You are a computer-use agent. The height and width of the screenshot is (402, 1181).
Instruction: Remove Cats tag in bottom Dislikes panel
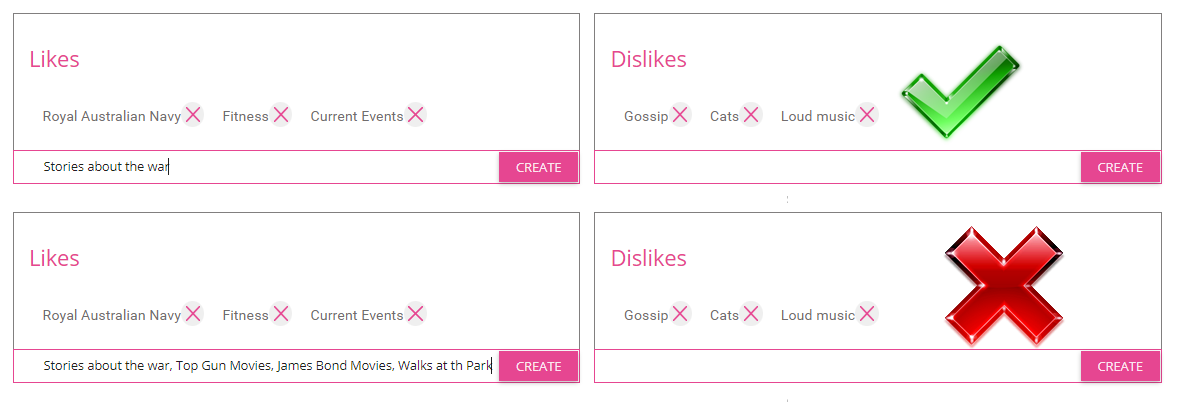pyautogui.click(x=750, y=313)
